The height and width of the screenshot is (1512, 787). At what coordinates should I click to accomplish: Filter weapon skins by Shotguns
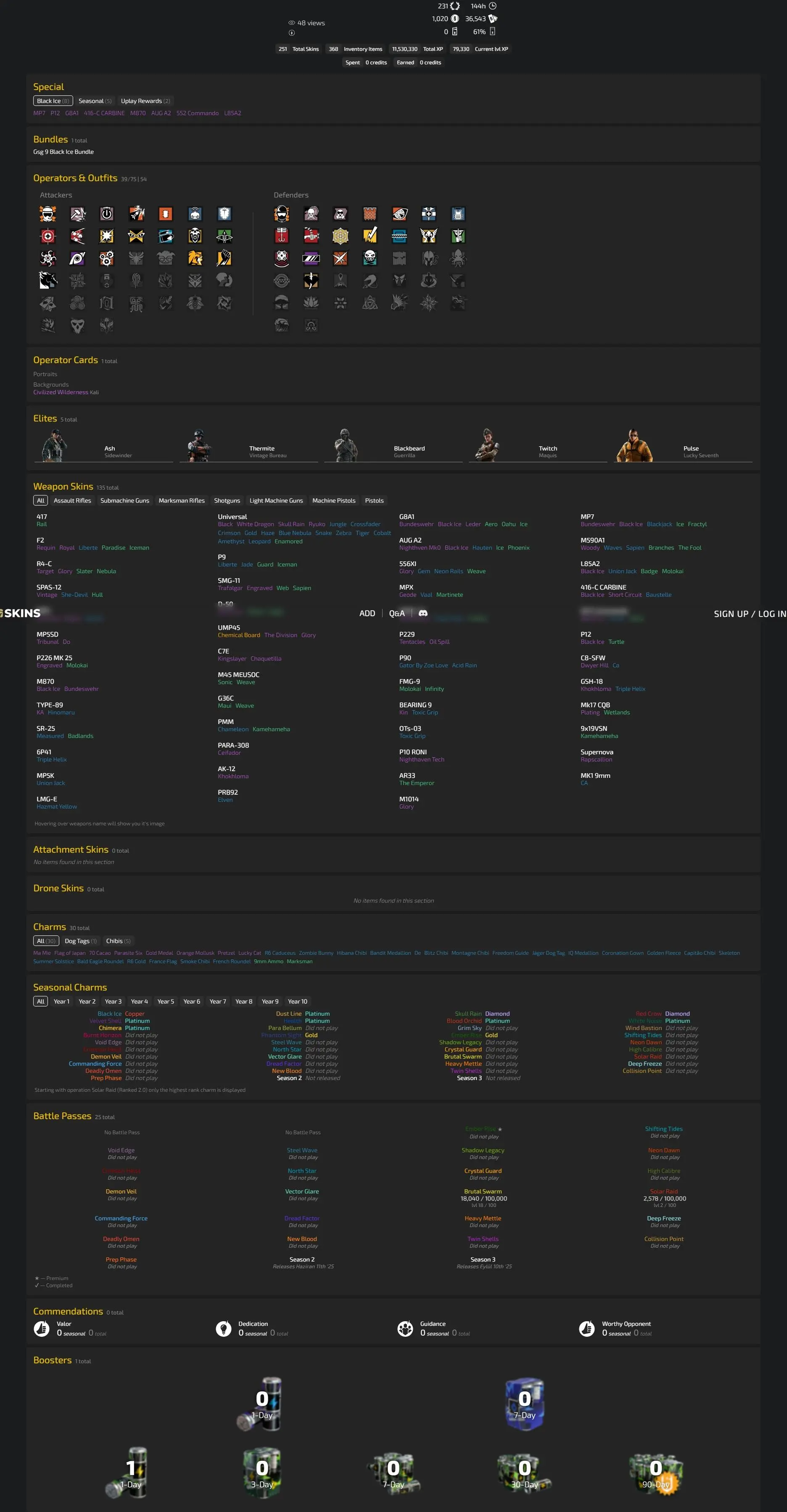[x=227, y=500]
